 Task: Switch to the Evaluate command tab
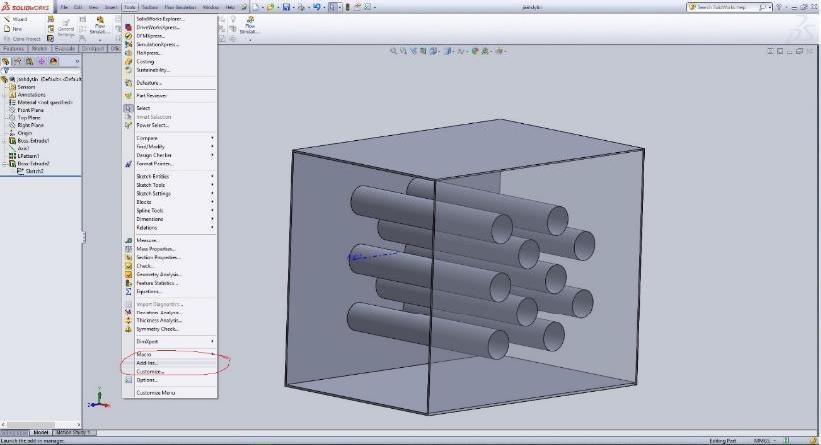coord(65,49)
